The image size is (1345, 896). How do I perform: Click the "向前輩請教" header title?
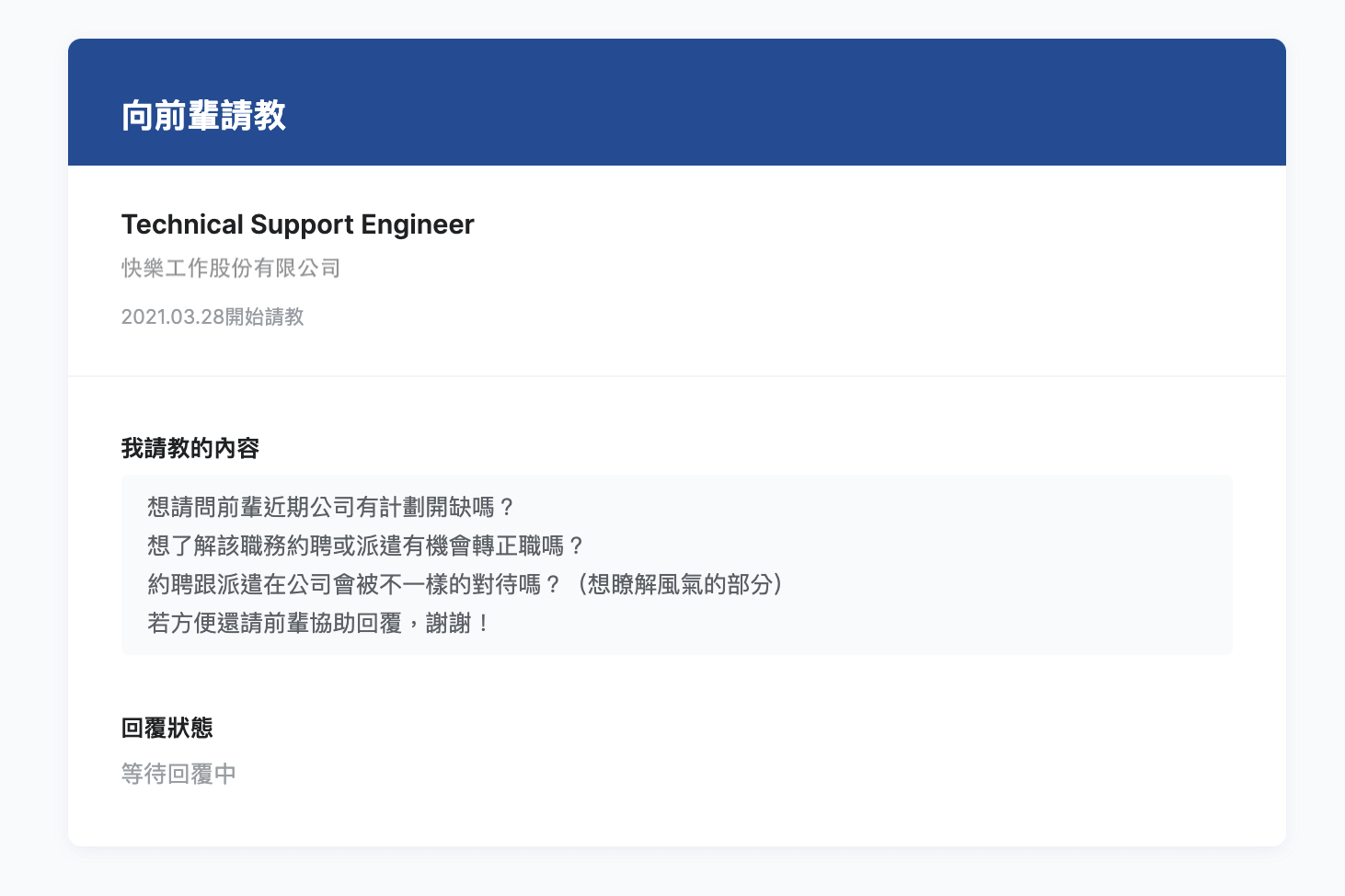point(203,116)
